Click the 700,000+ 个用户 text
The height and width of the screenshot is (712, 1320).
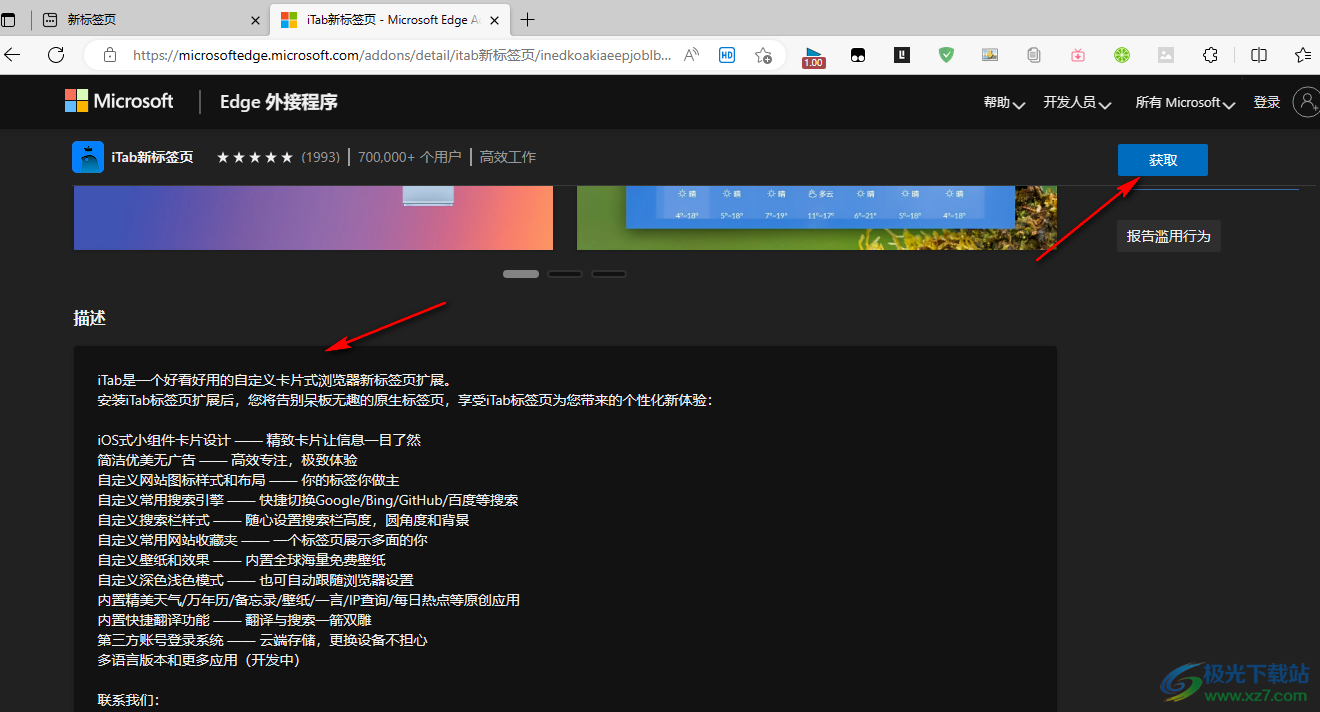click(x=410, y=157)
